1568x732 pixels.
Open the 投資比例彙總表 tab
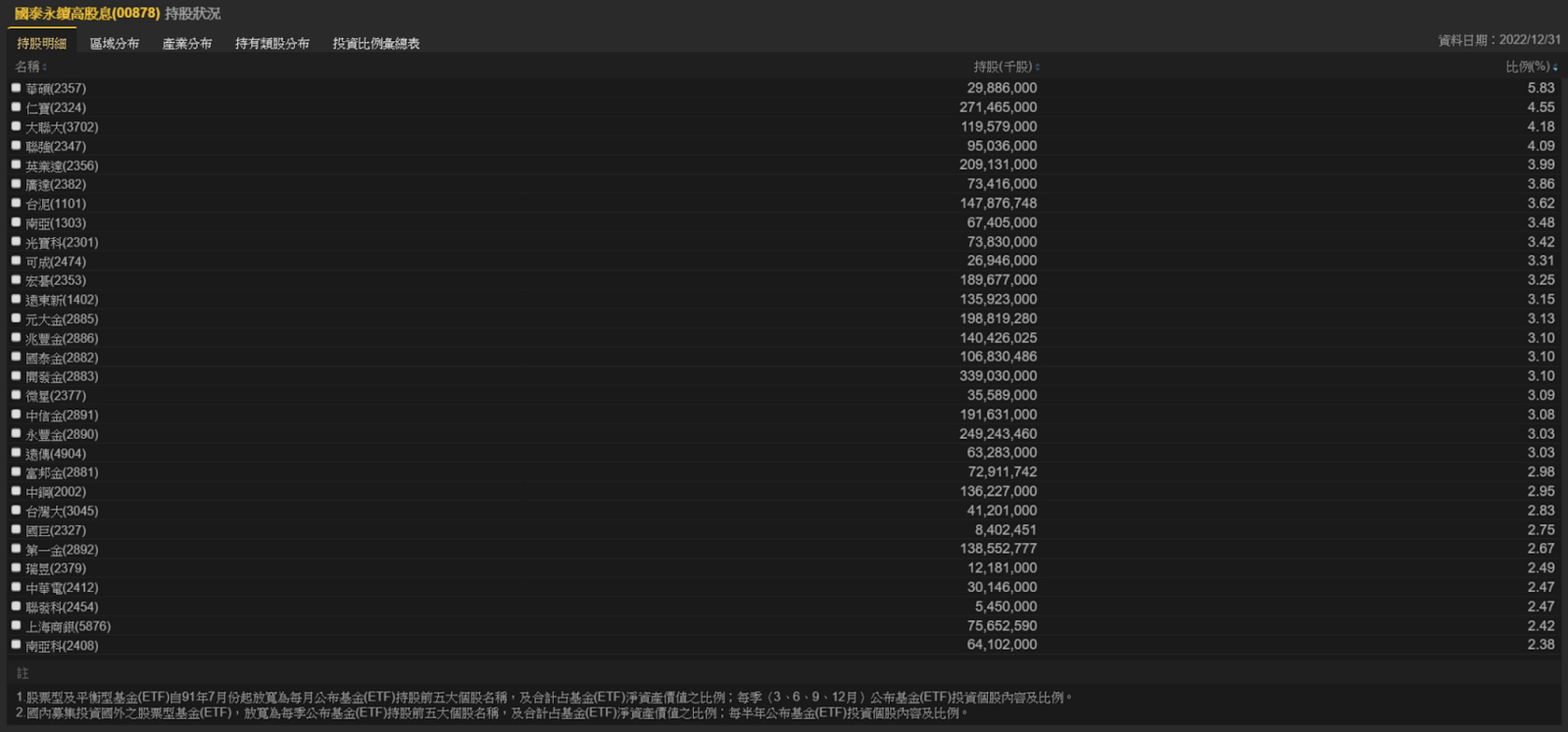pos(376,43)
